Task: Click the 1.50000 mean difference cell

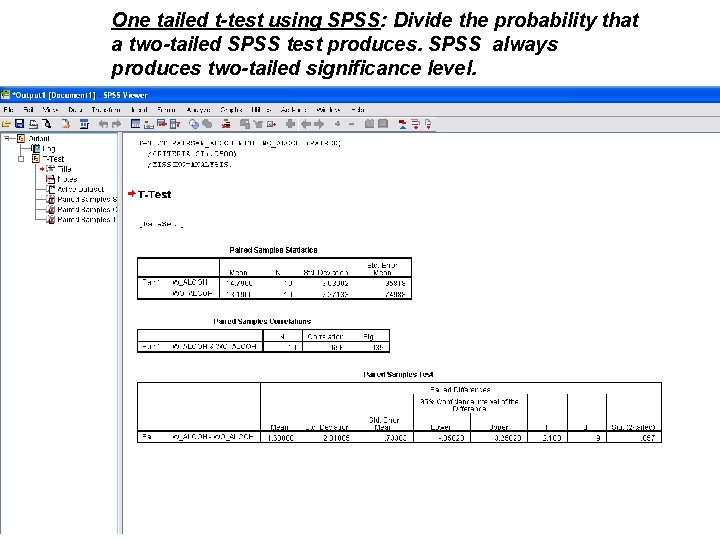Action: coord(280,438)
